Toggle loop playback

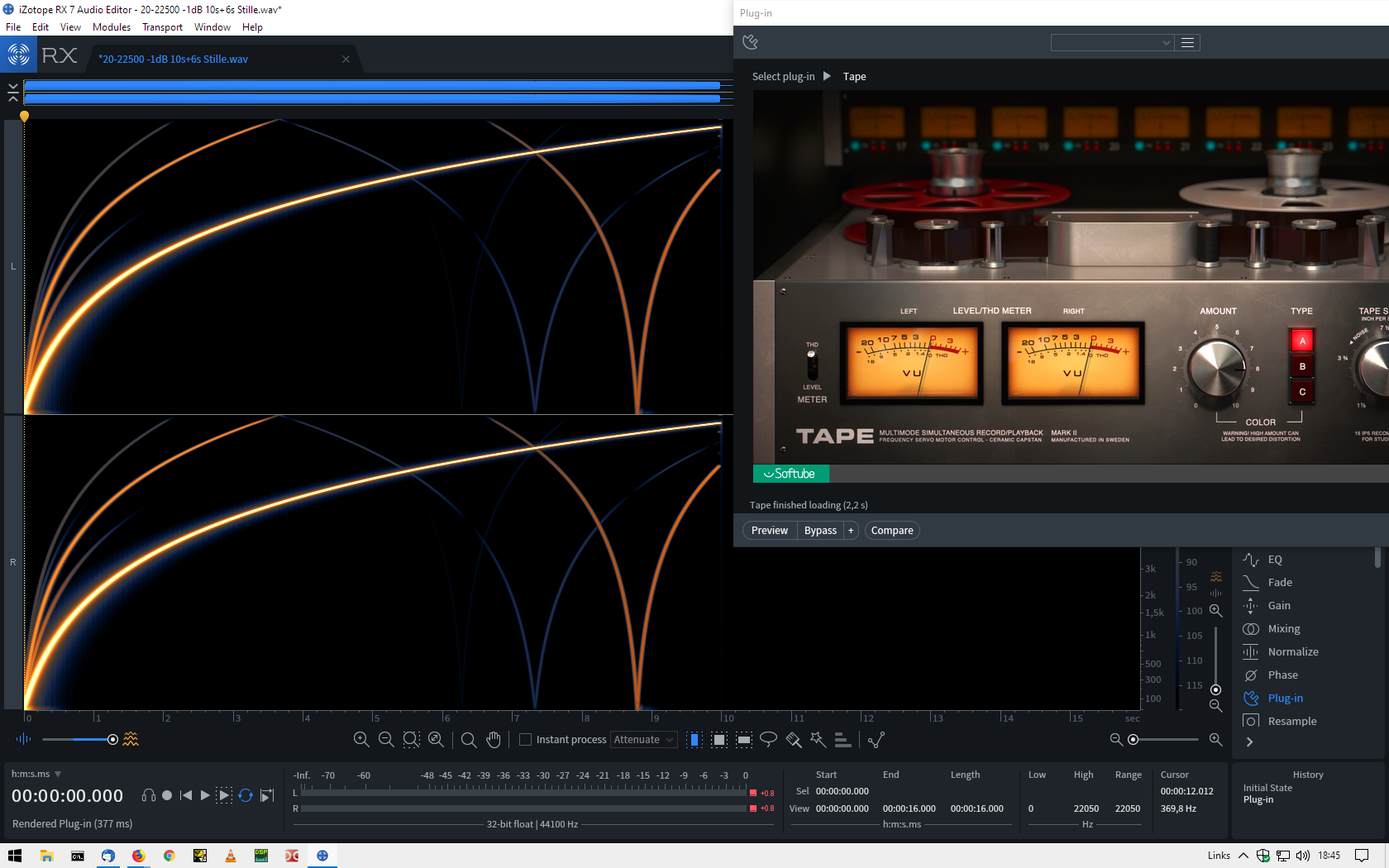point(246,795)
